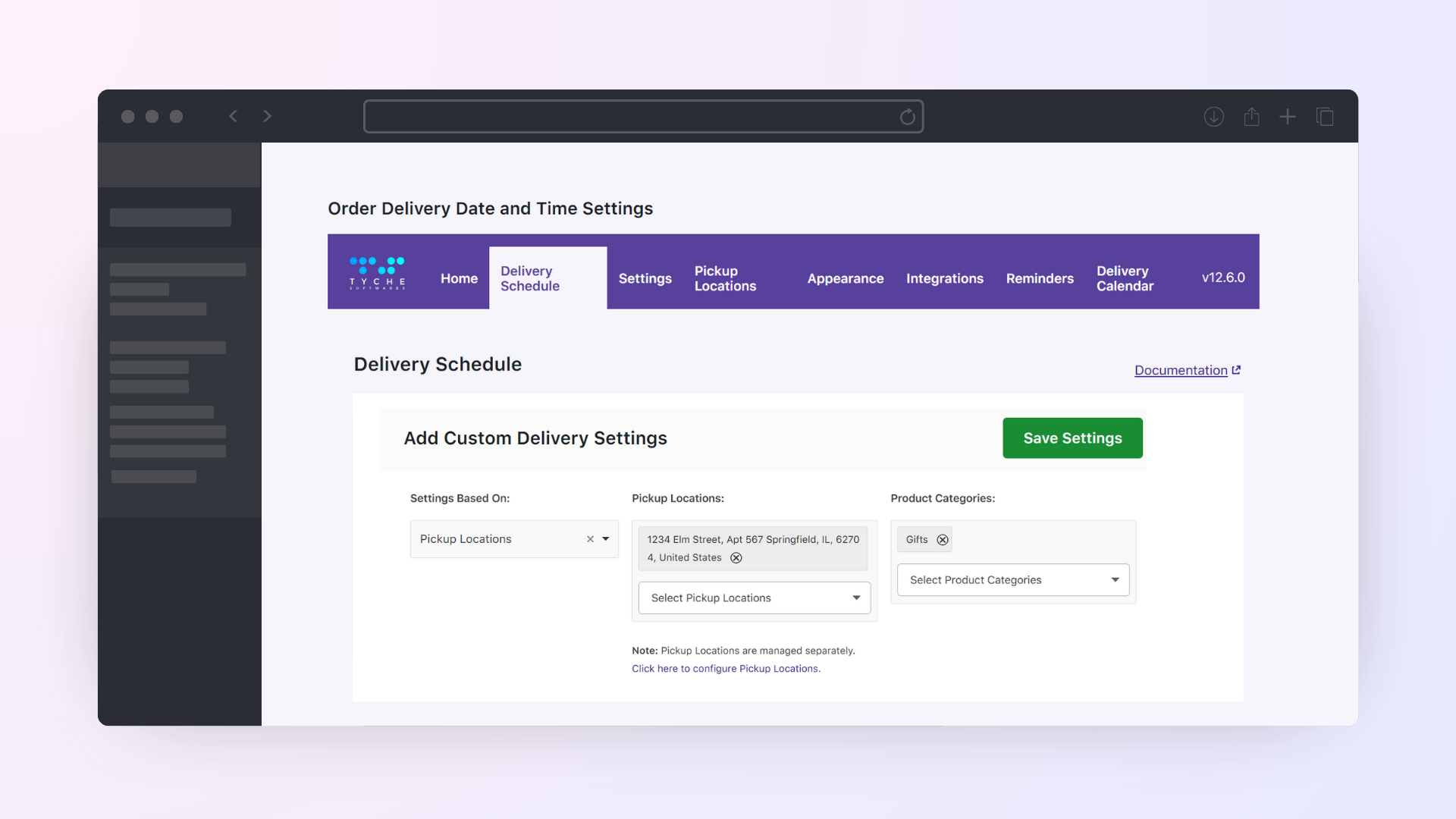Image resolution: width=1456 pixels, height=819 pixels.
Task: Click the Save Settings button
Action: pyautogui.click(x=1072, y=438)
